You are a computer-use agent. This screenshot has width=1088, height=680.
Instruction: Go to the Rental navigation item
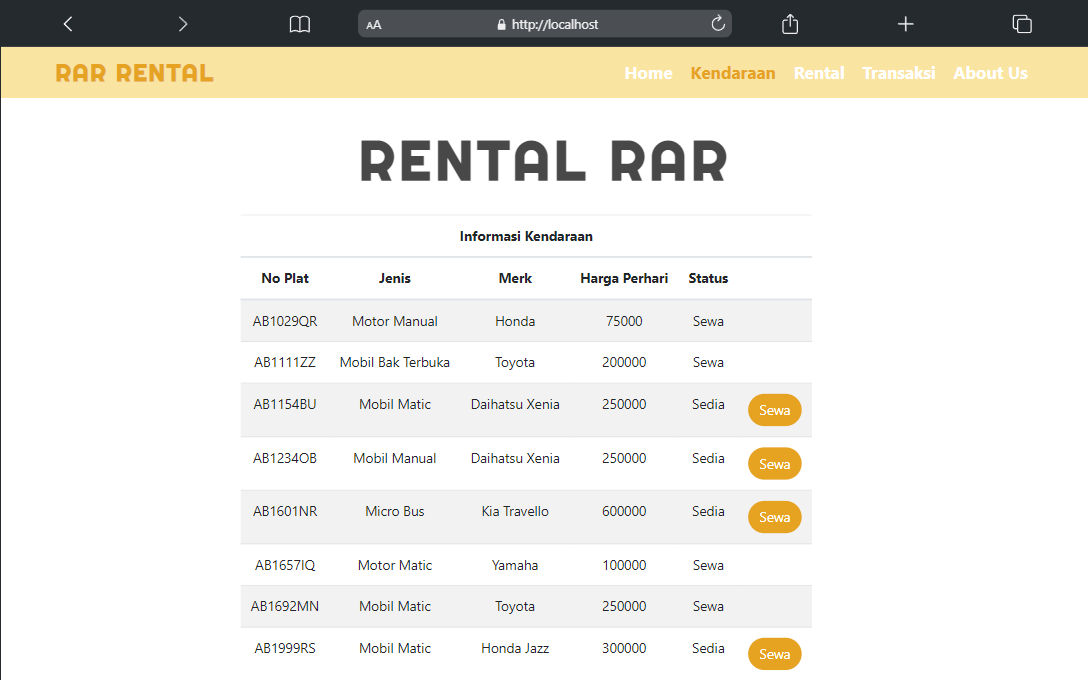tap(819, 73)
